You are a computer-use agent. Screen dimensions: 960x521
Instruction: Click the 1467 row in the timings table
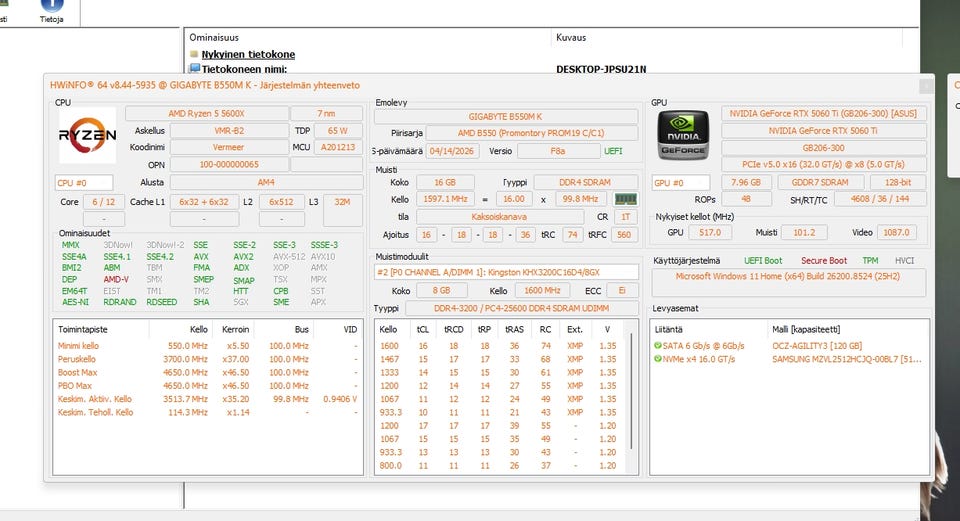point(500,359)
